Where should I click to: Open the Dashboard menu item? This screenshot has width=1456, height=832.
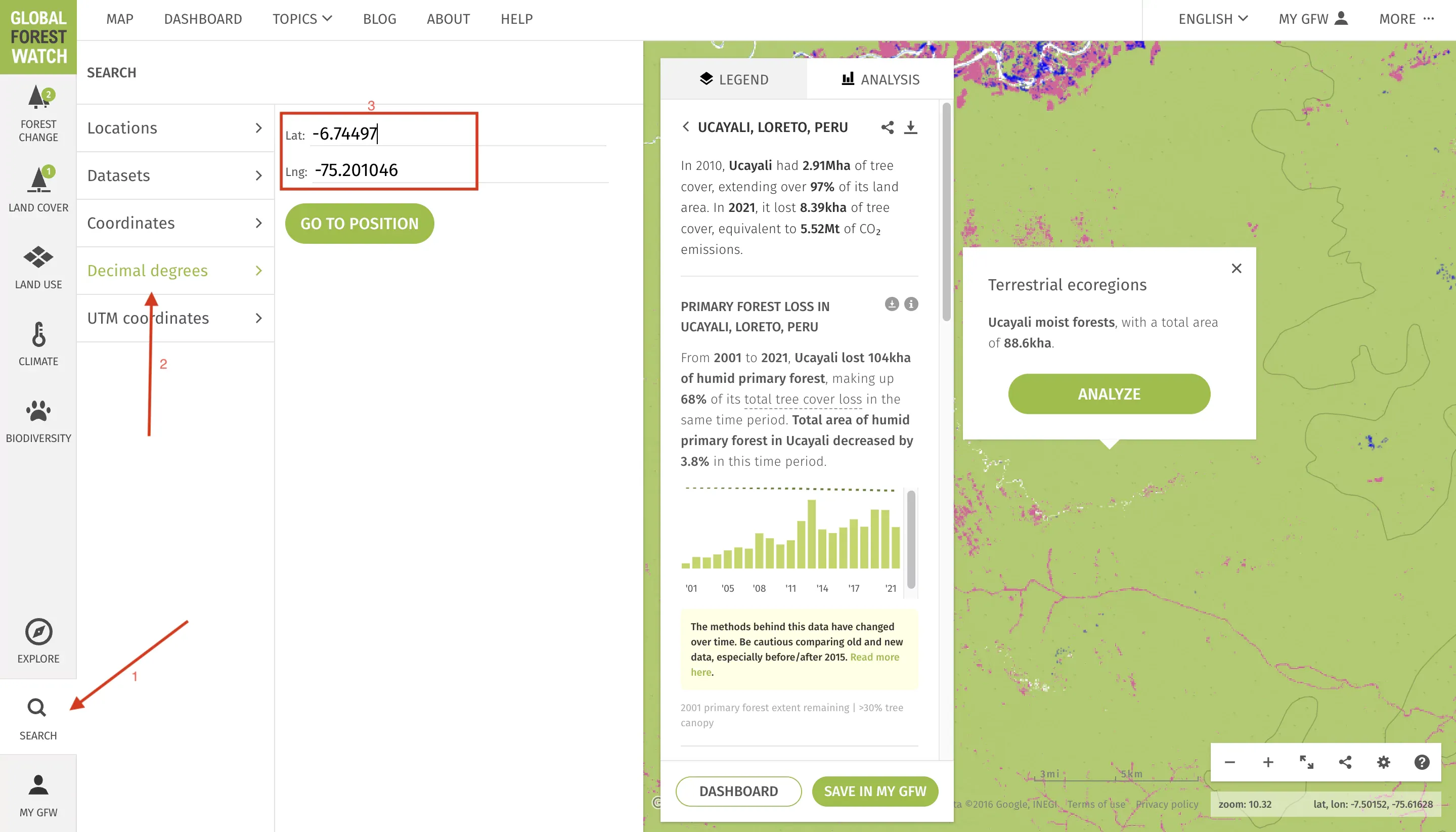(203, 19)
